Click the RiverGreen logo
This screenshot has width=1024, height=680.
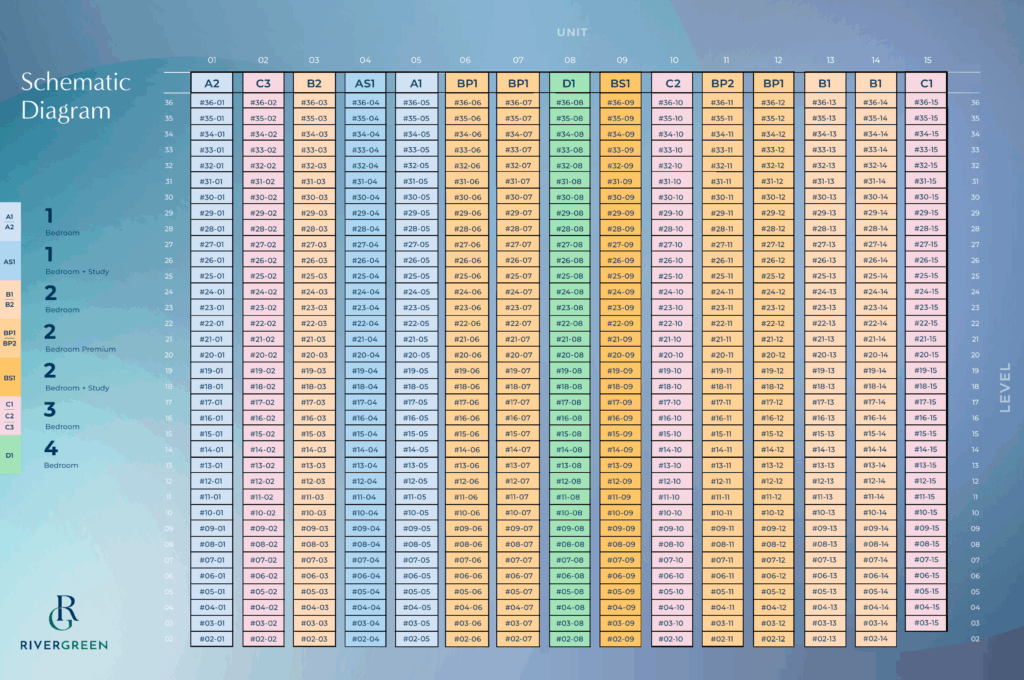[x=64, y=622]
